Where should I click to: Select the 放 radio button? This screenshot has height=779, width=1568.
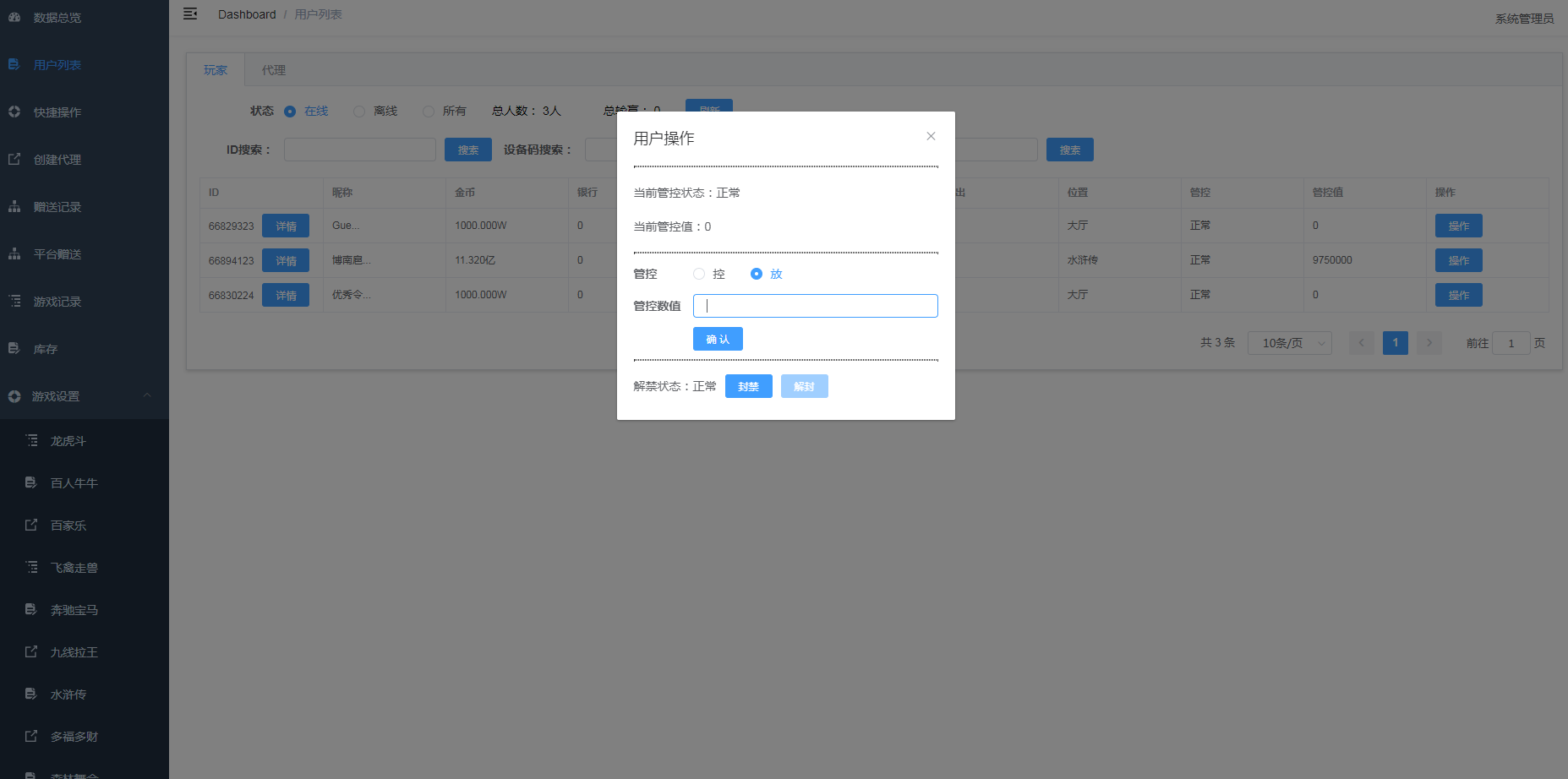pyautogui.click(x=757, y=274)
